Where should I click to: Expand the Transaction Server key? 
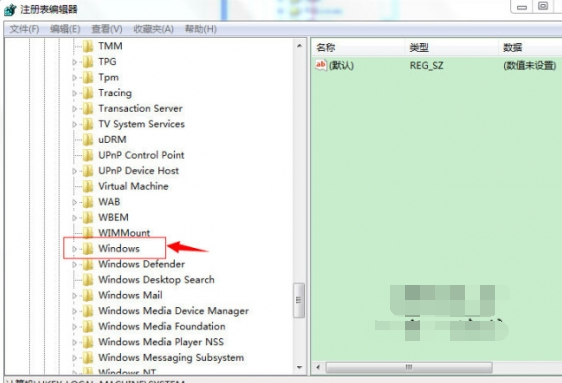point(75,109)
